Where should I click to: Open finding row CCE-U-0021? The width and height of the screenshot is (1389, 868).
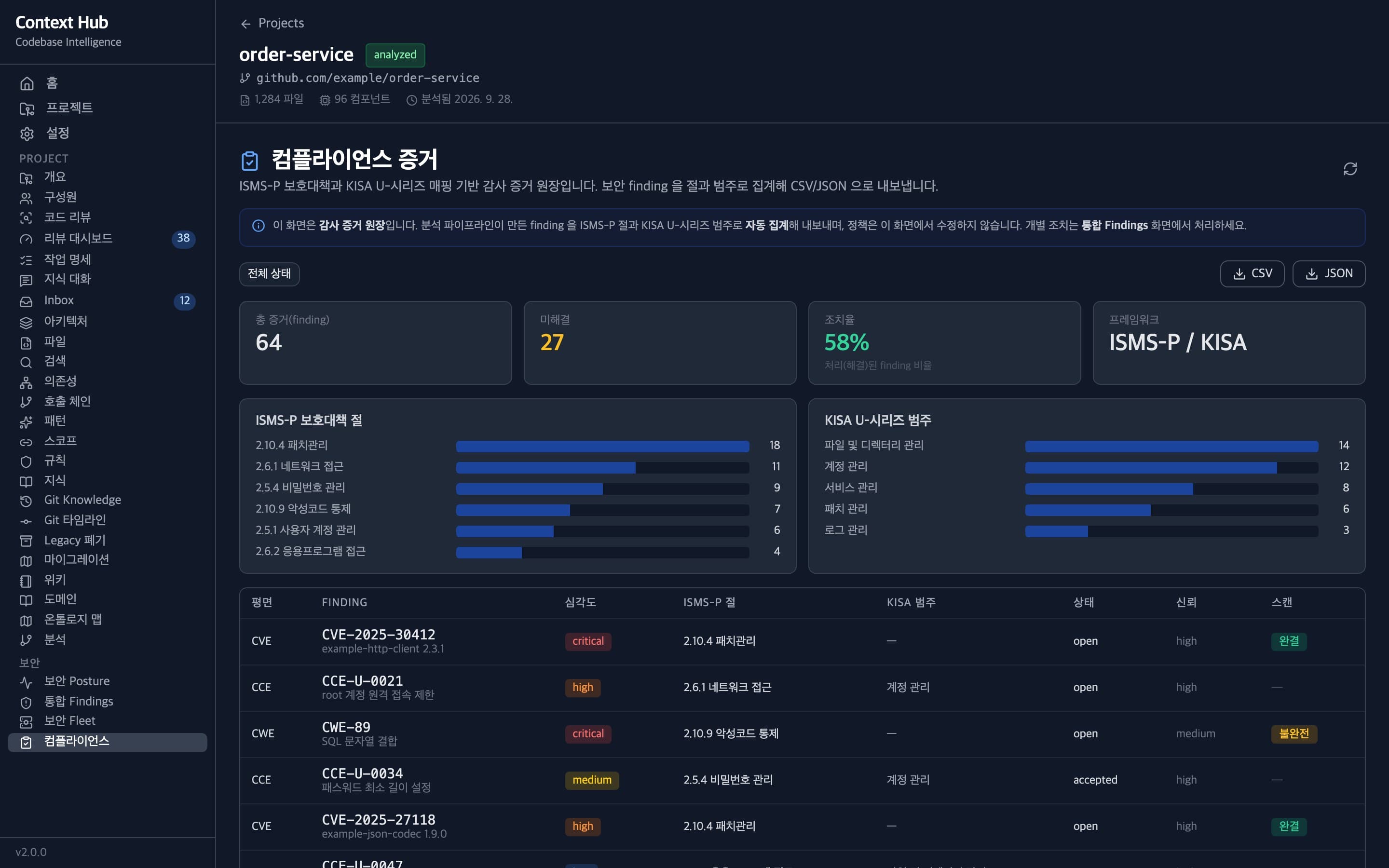802,688
